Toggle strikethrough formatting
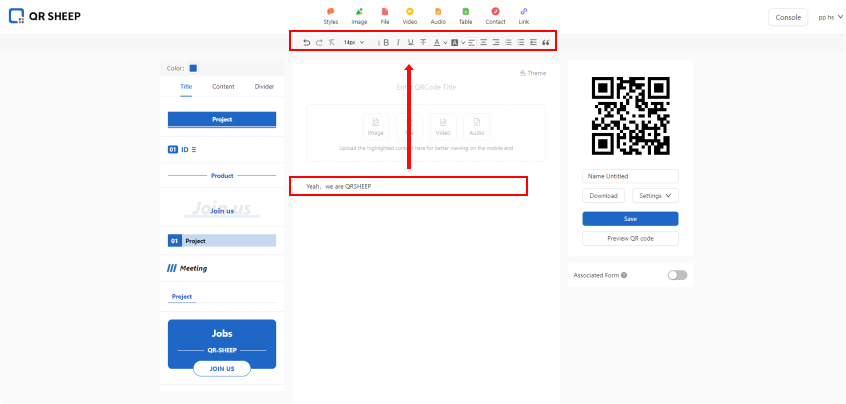The height and width of the screenshot is (404, 846). [x=423, y=43]
